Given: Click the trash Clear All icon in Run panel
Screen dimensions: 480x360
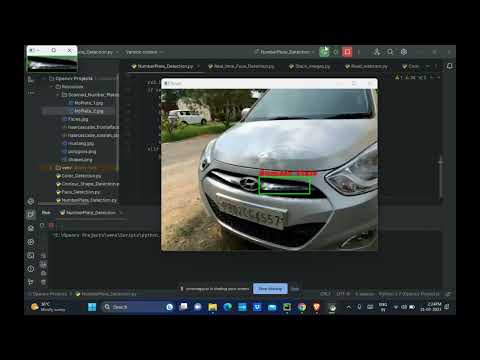Looking at the screenshot, I should coord(43,282).
